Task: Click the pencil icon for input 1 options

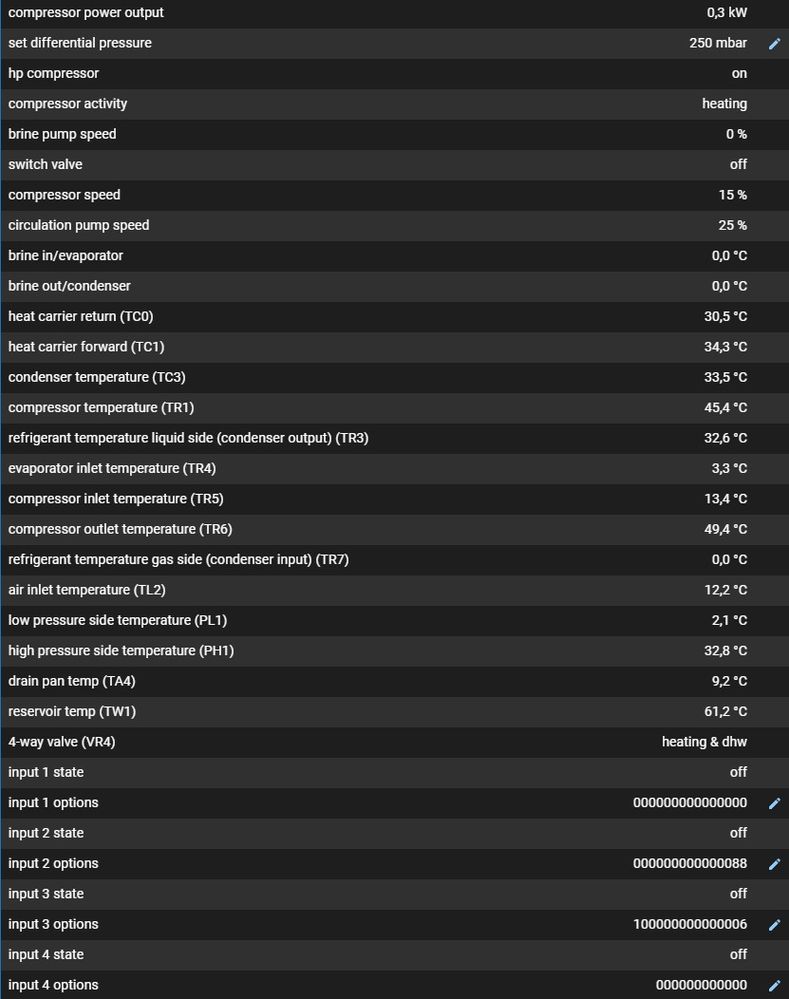Action: point(773,803)
